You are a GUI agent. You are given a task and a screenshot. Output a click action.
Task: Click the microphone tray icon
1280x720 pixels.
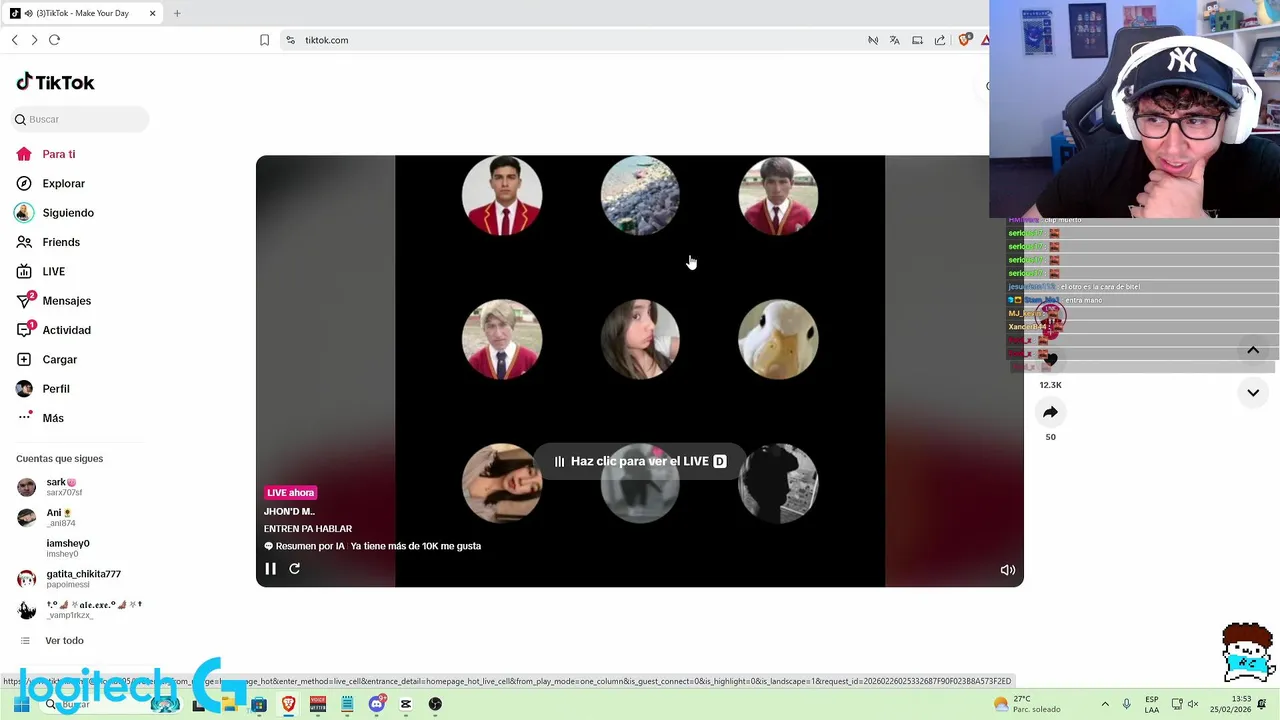pos(1126,704)
